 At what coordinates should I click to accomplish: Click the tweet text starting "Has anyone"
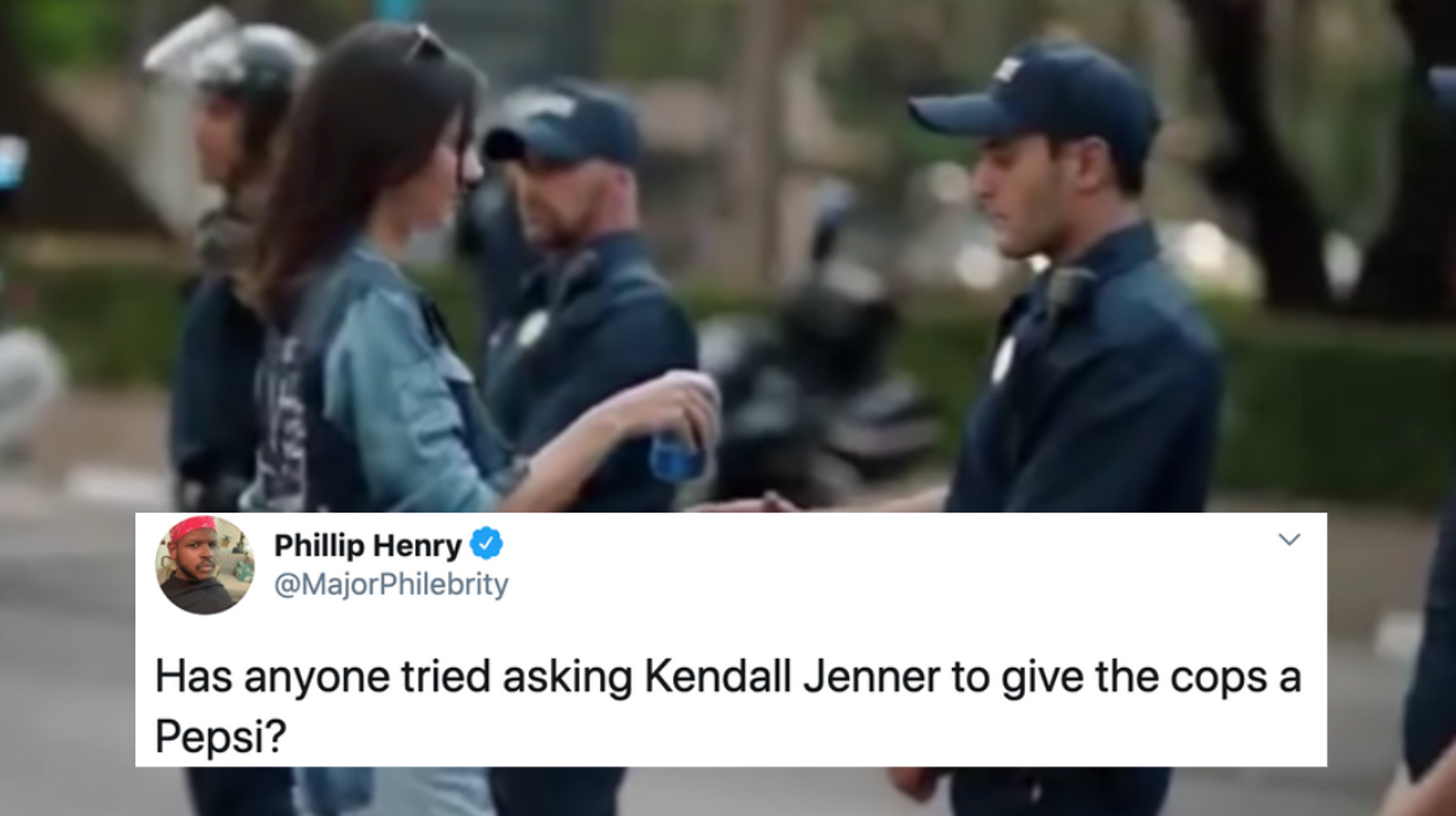(728, 706)
